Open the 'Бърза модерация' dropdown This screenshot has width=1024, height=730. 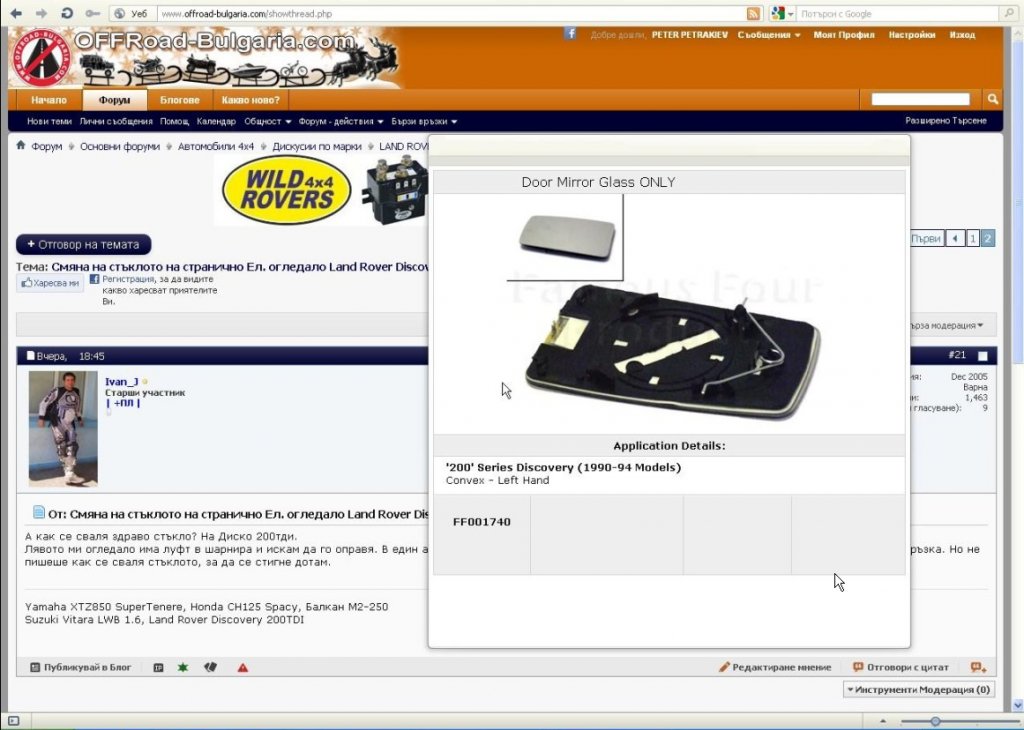[x=948, y=325]
